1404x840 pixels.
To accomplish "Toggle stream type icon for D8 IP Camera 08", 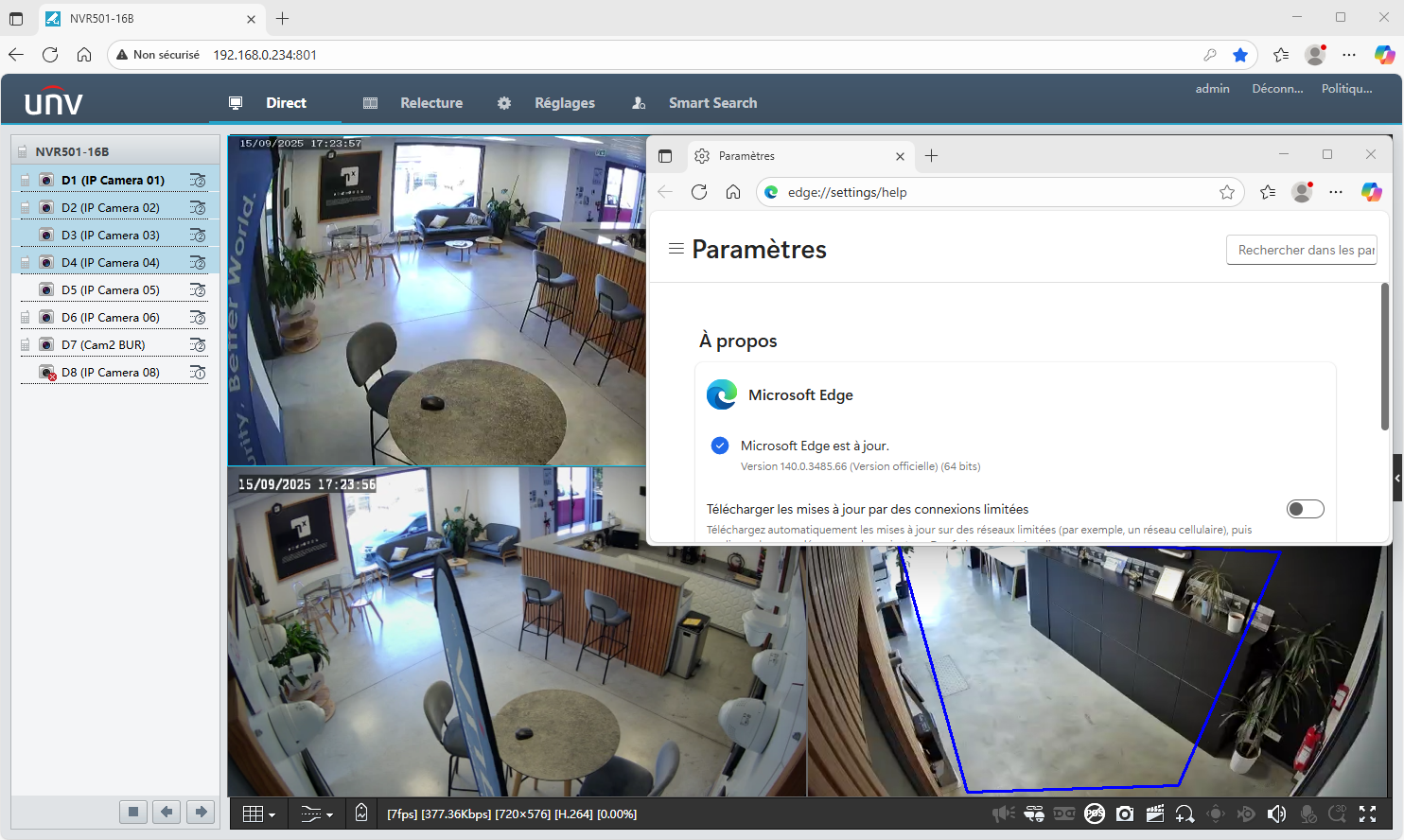I will (x=198, y=372).
